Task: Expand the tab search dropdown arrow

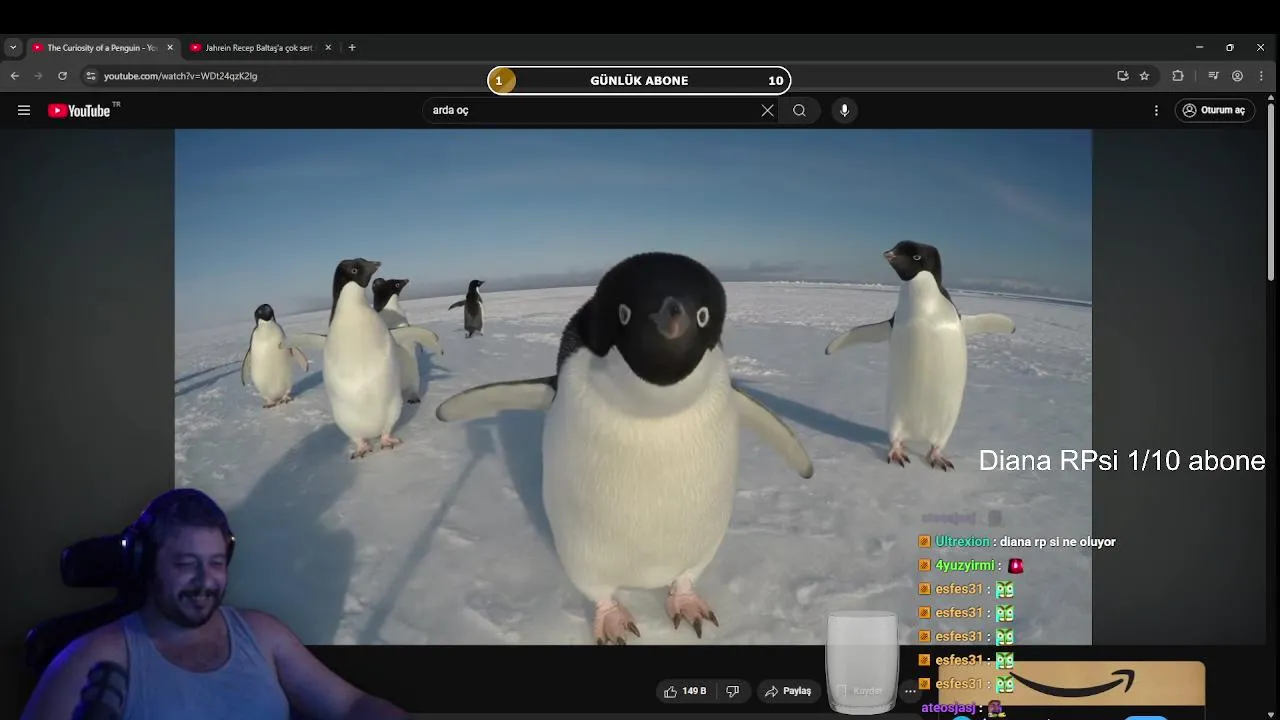Action: [x=13, y=47]
